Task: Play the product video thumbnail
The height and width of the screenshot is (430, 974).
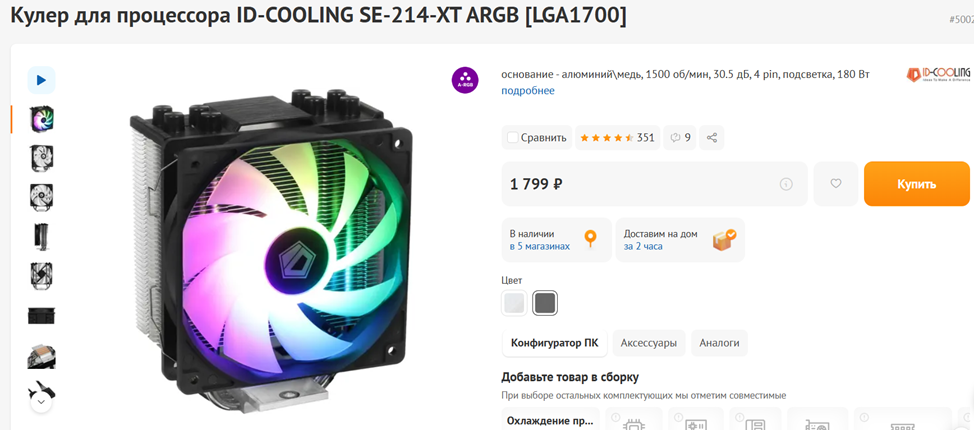Action: click(42, 80)
